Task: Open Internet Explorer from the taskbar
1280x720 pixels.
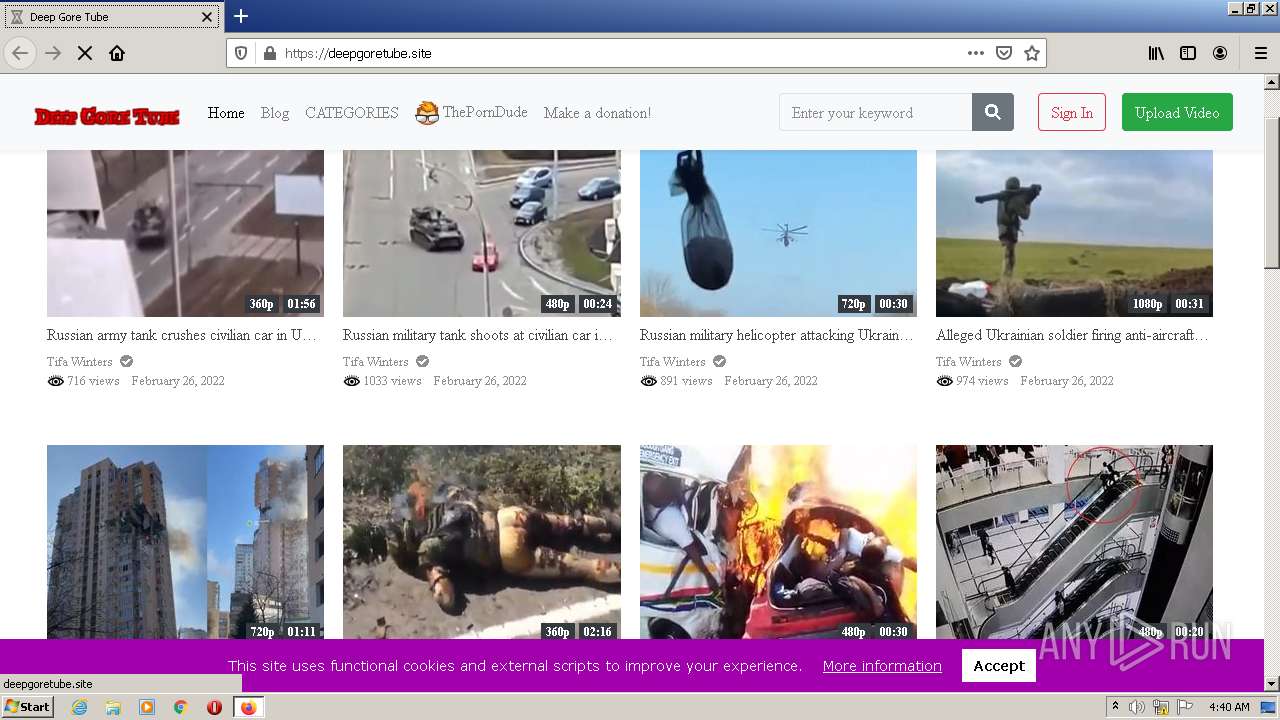Action: (x=80, y=707)
